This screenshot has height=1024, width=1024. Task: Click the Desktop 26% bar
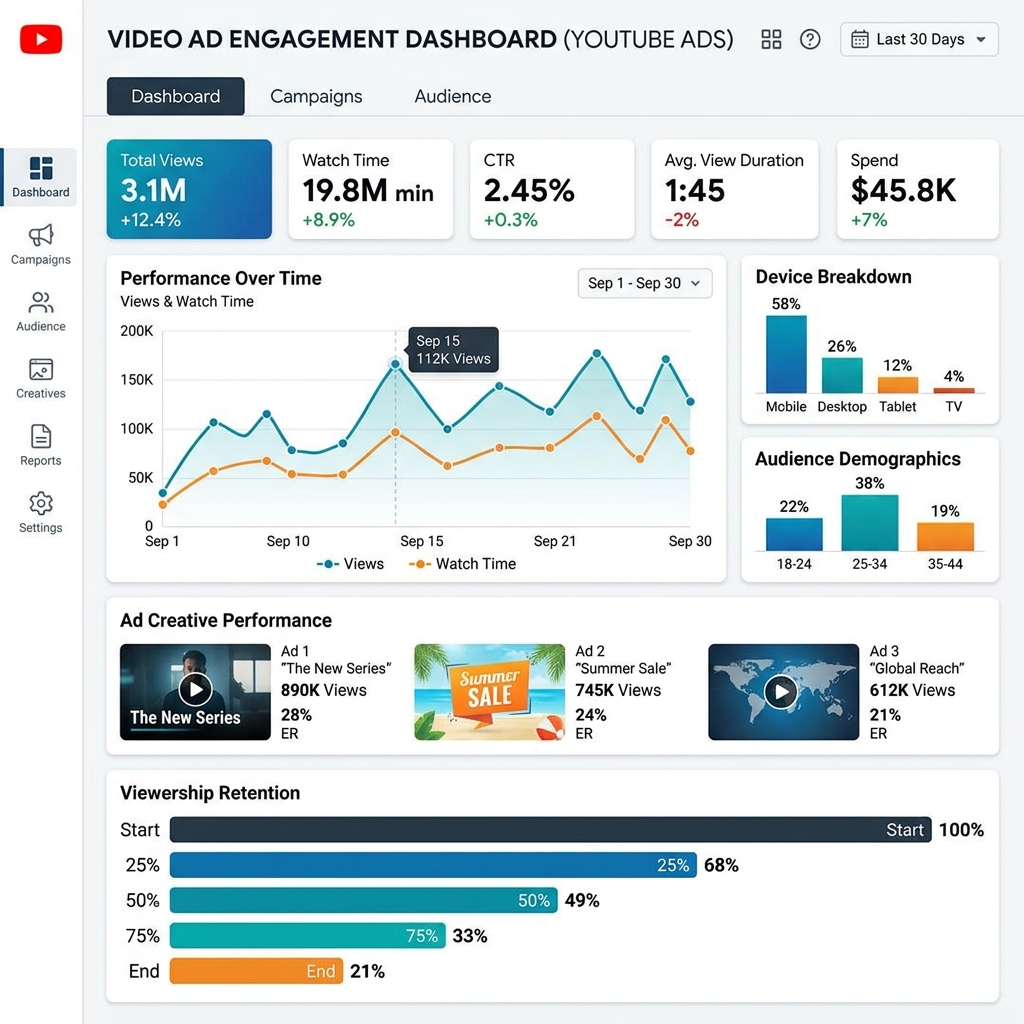click(842, 376)
